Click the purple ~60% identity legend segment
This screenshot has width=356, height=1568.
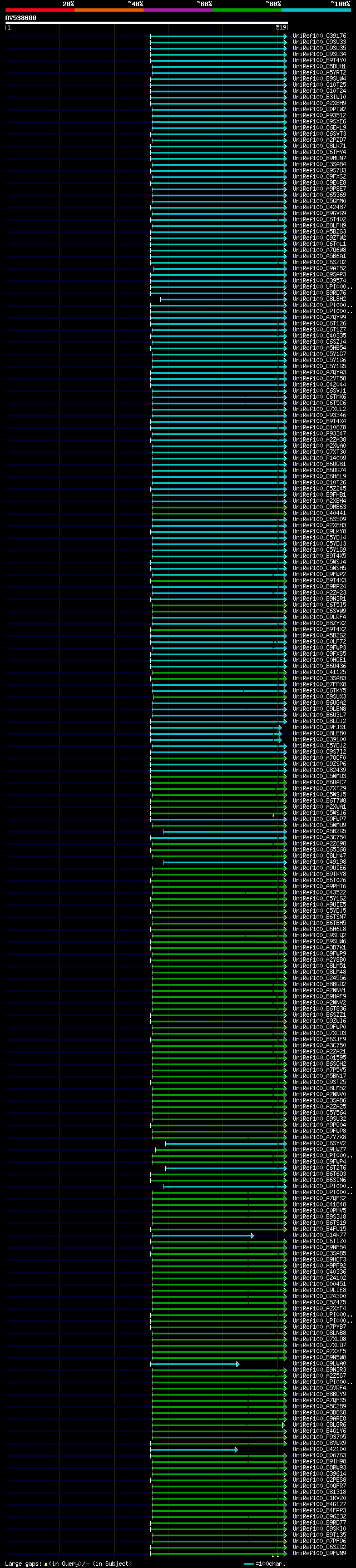[x=177, y=10]
